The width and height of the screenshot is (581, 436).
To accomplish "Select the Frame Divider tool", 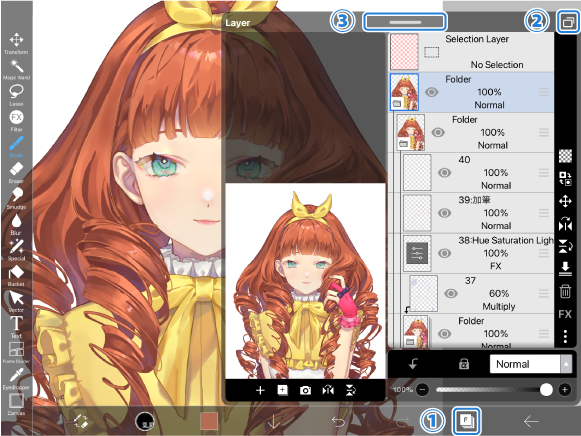I will (16, 353).
